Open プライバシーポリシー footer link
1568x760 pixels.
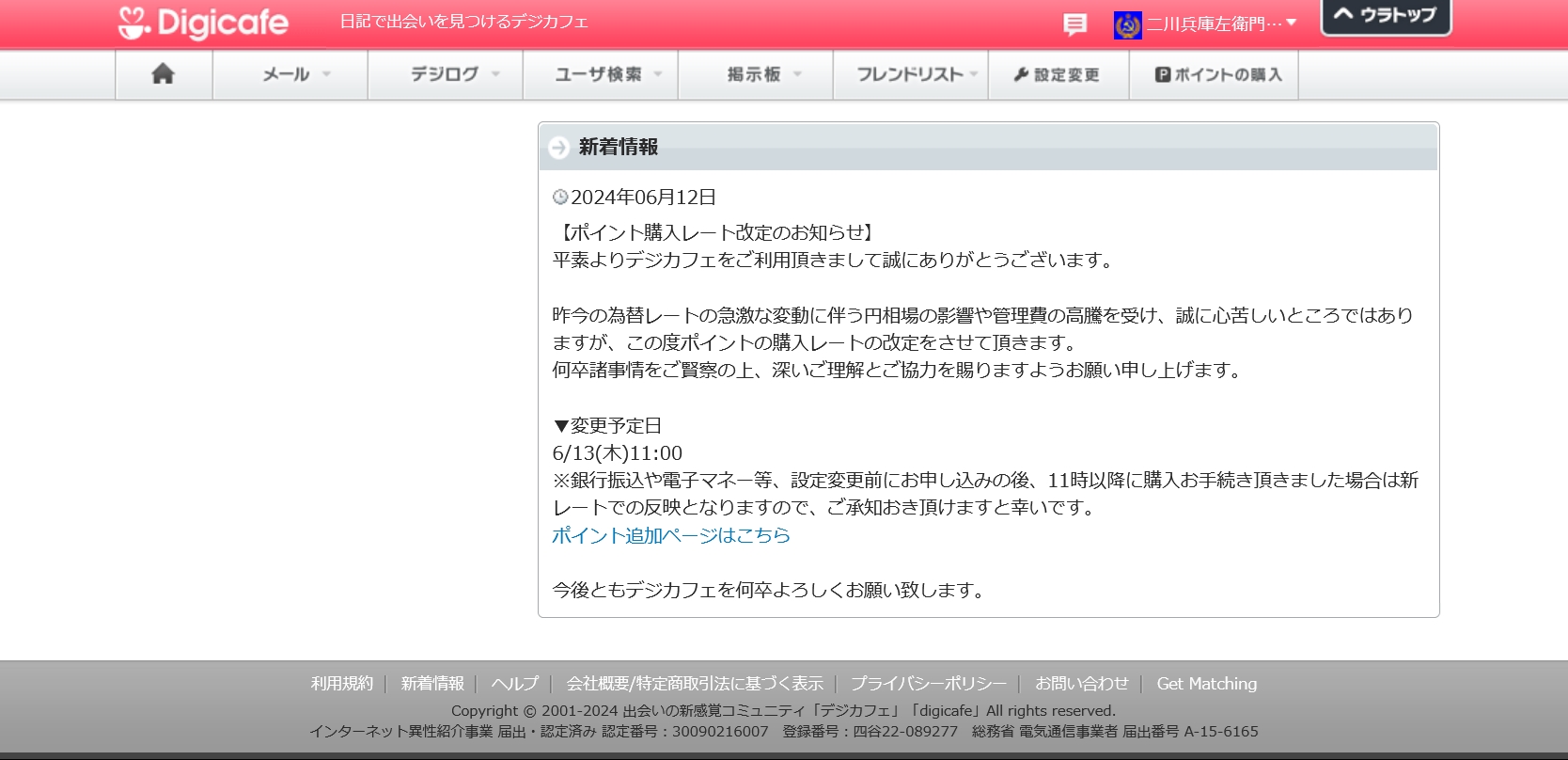(x=929, y=684)
